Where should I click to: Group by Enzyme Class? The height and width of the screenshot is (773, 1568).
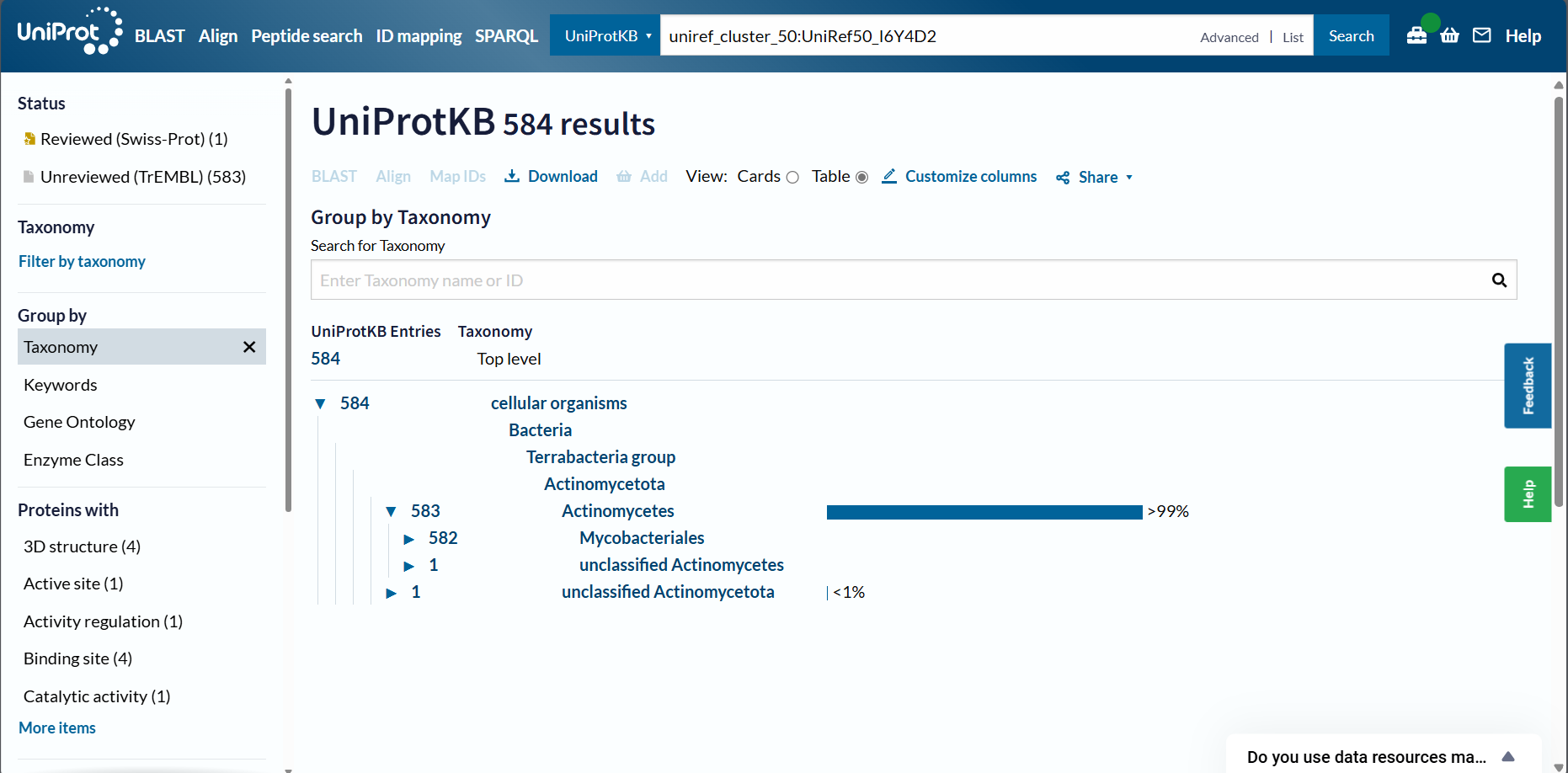[73, 460]
